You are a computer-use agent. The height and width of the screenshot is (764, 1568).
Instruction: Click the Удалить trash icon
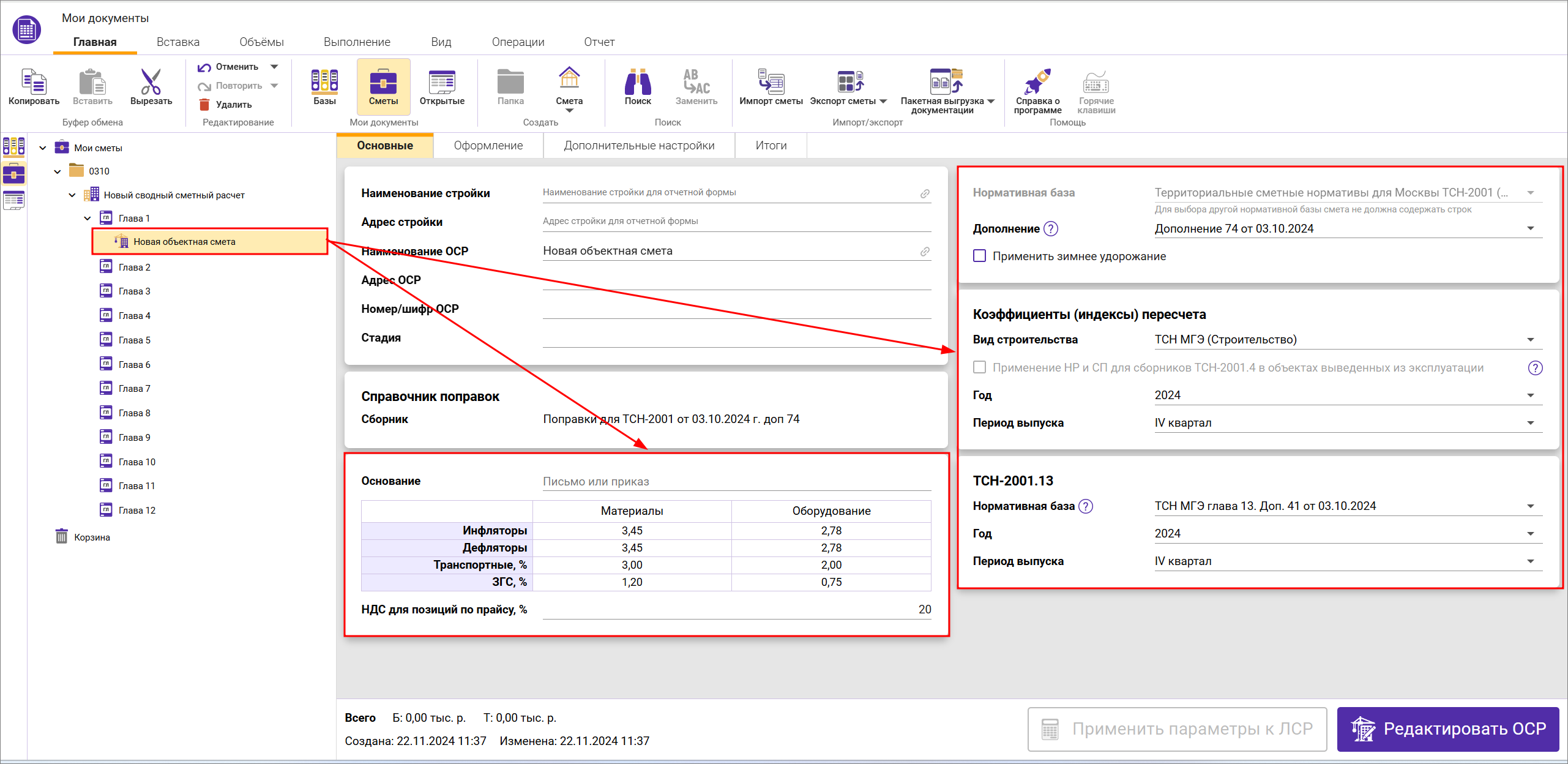(x=205, y=105)
